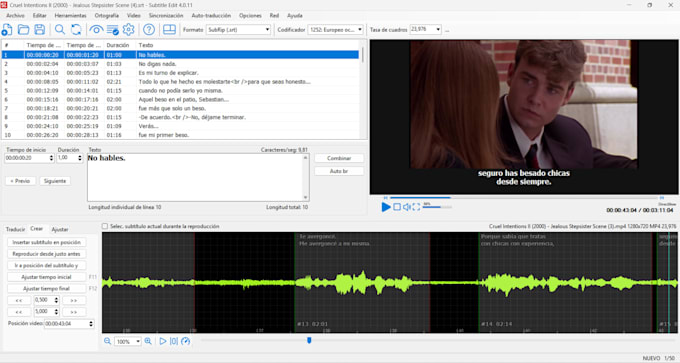Viewport: 680px width, 363px height.
Task: Click the Combinar button
Action: click(339, 158)
